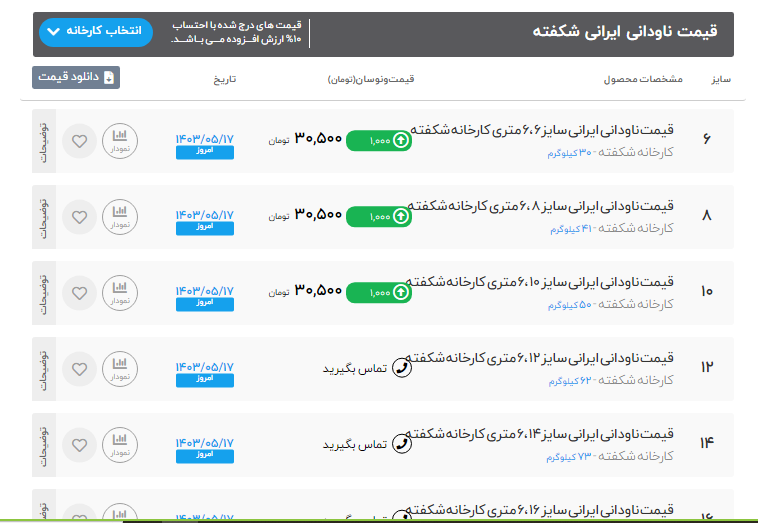Toggle heart favorite on size 10 row
758x523 pixels.
tap(80, 292)
